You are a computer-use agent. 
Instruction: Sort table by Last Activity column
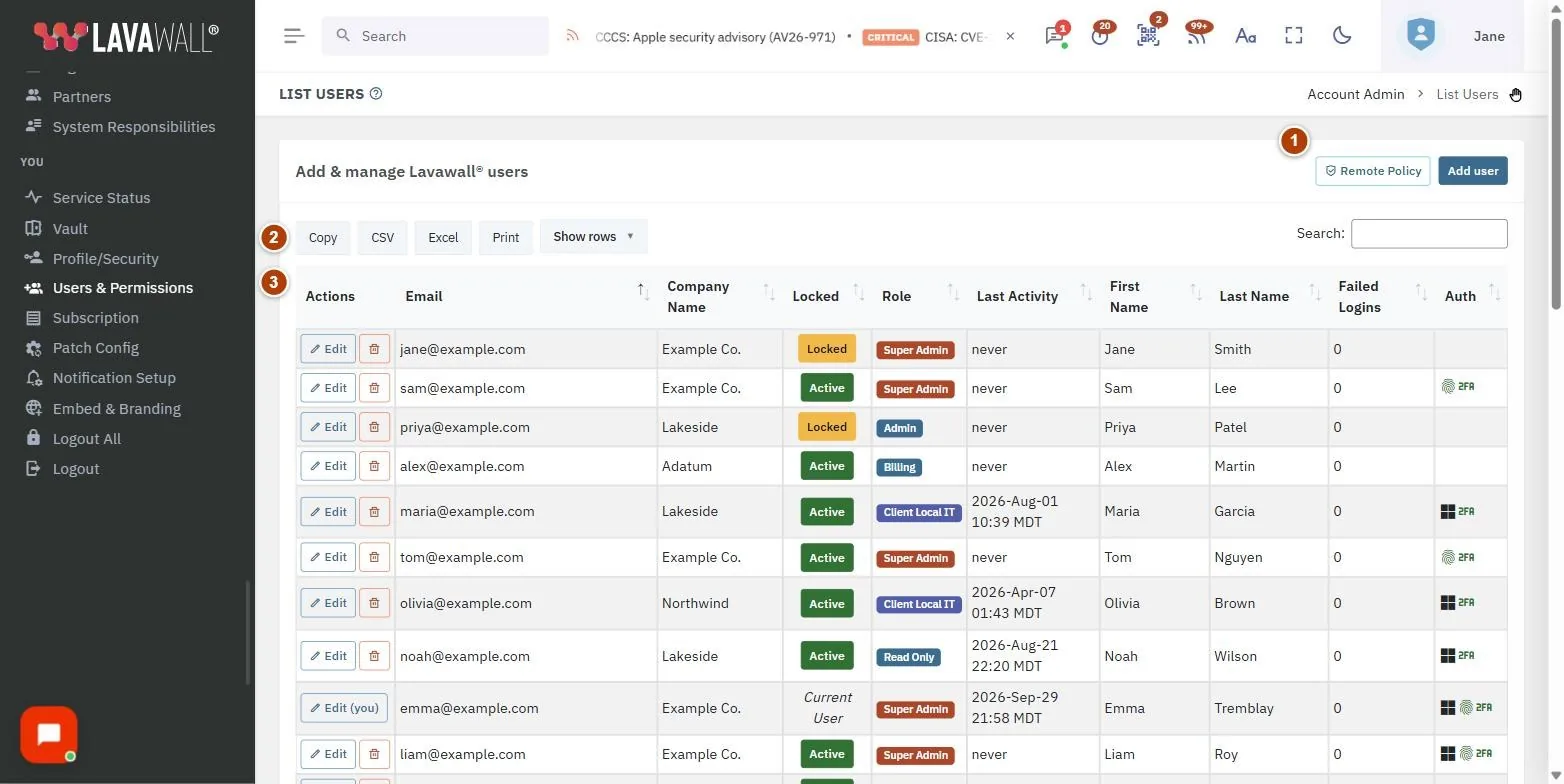(x=1033, y=296)
